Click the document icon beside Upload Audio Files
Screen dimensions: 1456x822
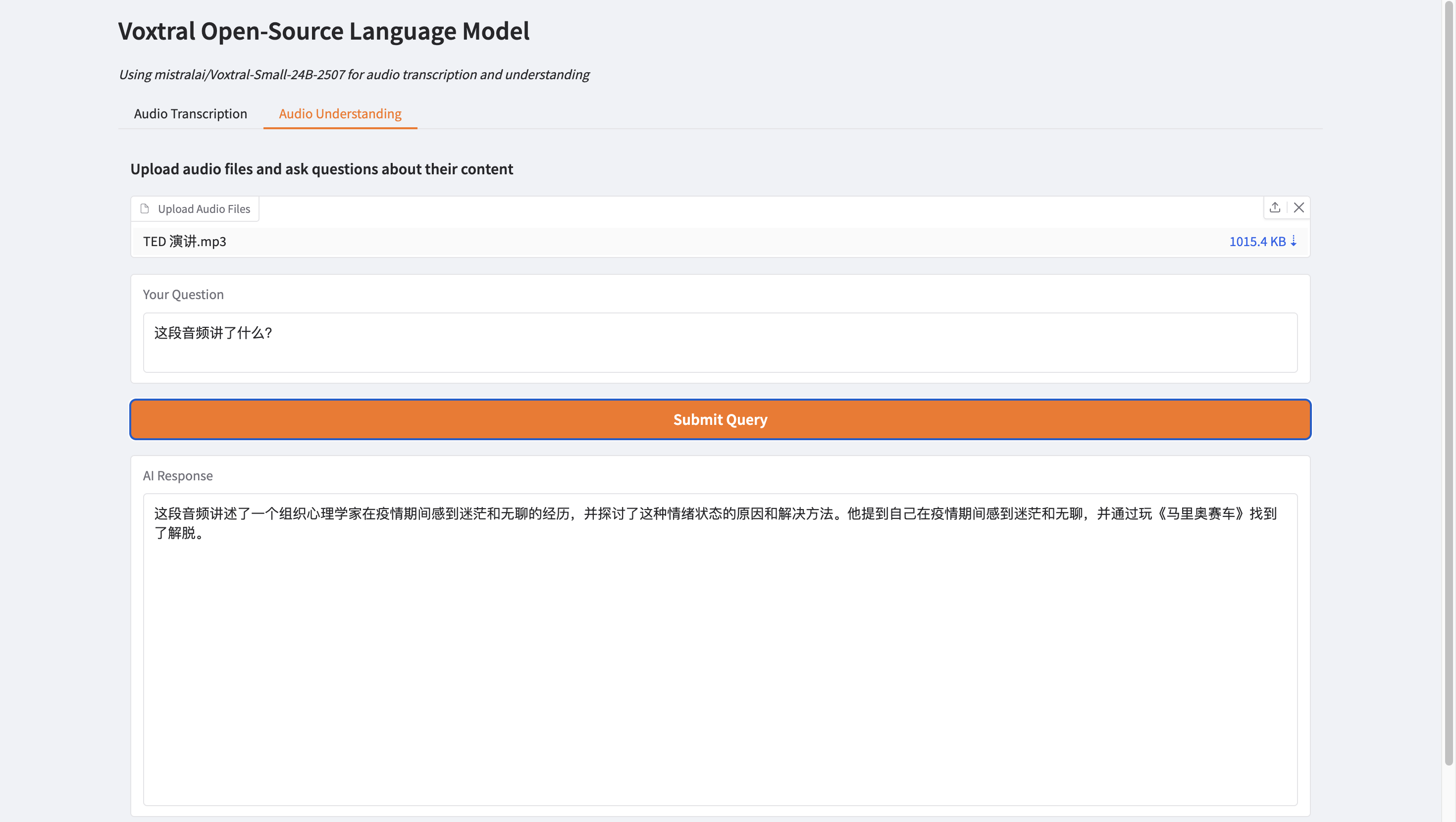tap(145, 208)
